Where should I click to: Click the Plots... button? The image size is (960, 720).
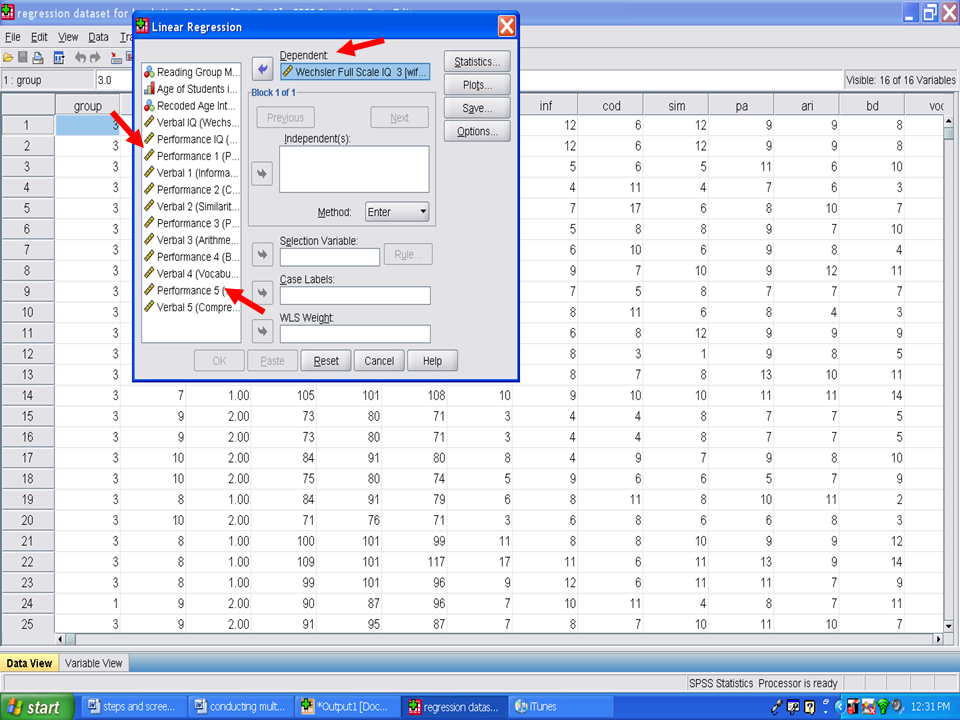coord(477,85)
